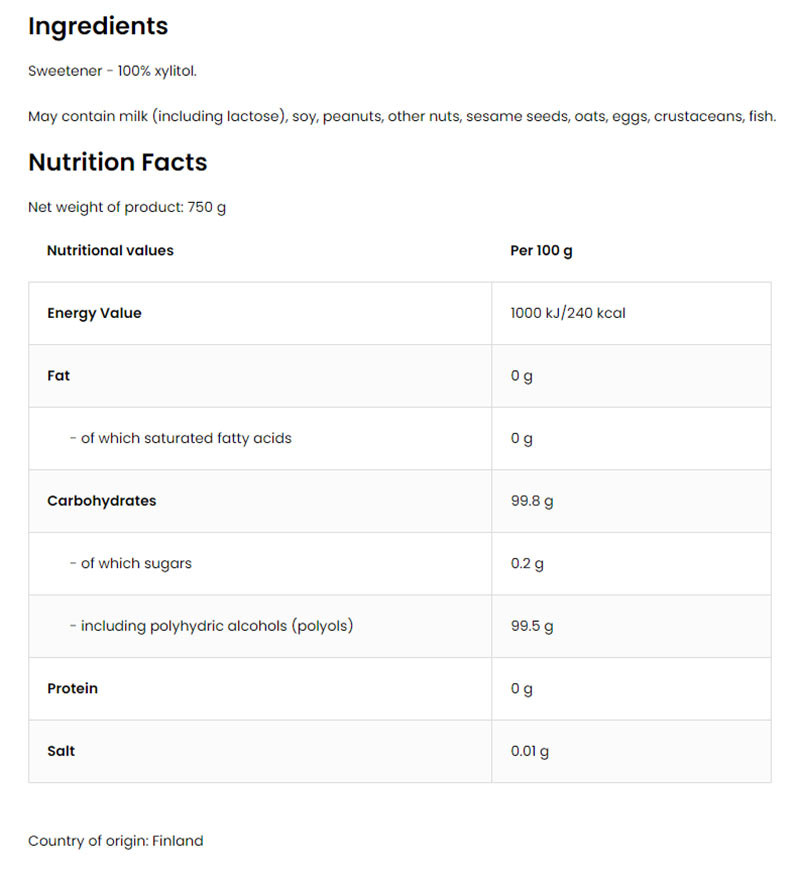Click the 99.8 g carbohydrates value
The height and width of the screenshot is (876, 800).
[531, 501]
